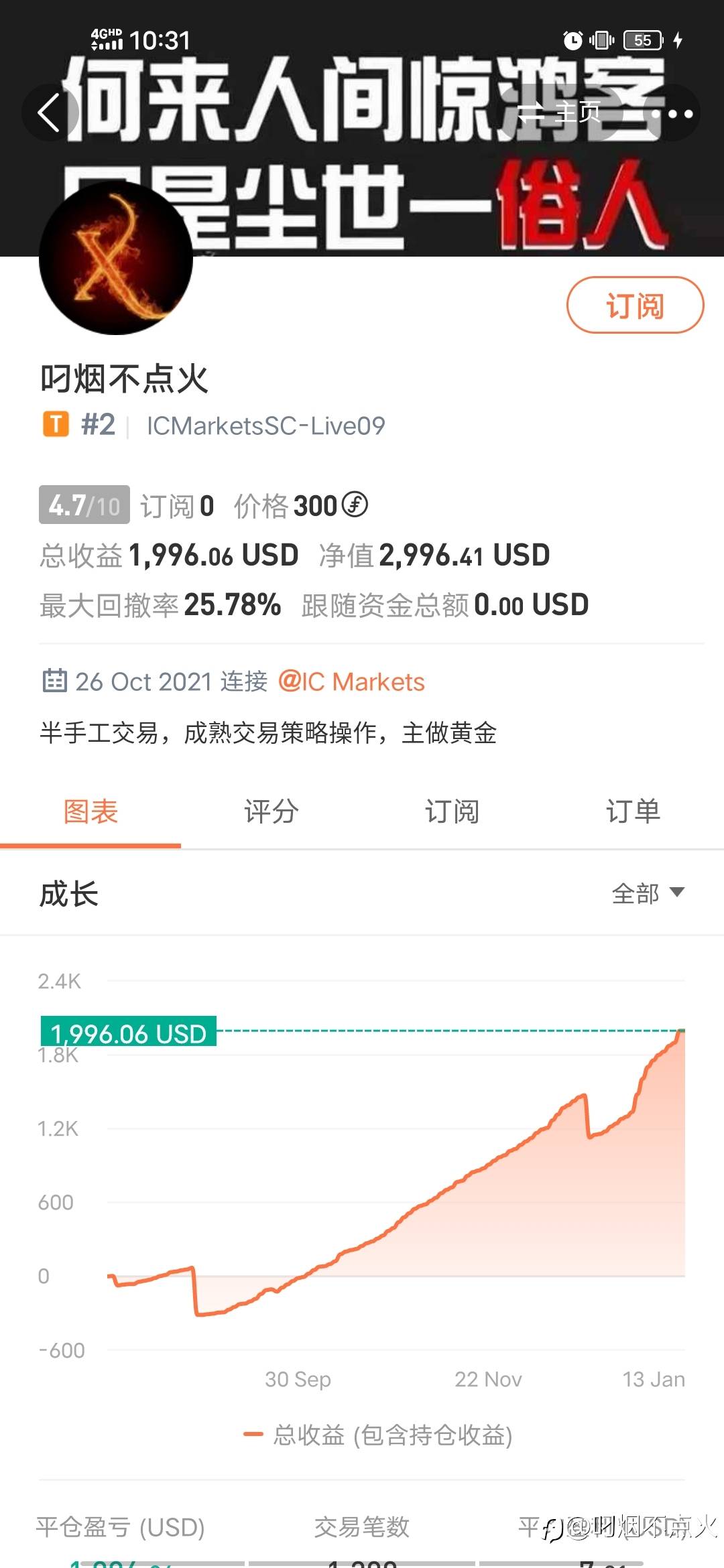The width and height of the screenshot is (724, 1568).
Task: Tap the 4.7/10 rating badge
Action: tap(84, 505)
